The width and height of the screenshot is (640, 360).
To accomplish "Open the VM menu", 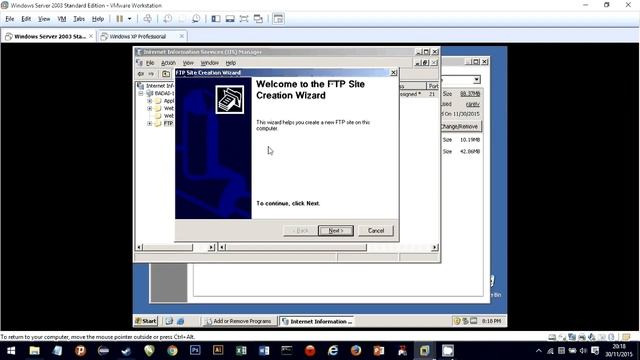I will coord(62,19).
